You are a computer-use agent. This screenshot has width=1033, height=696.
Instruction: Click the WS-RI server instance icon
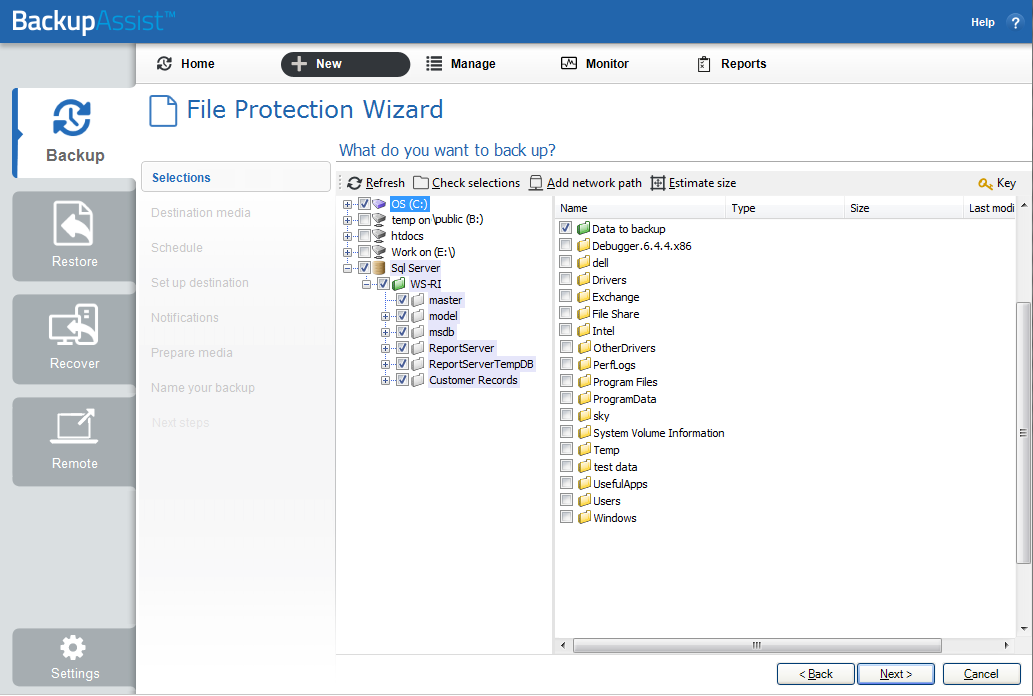pyautogui.click(x=399, y=284)
